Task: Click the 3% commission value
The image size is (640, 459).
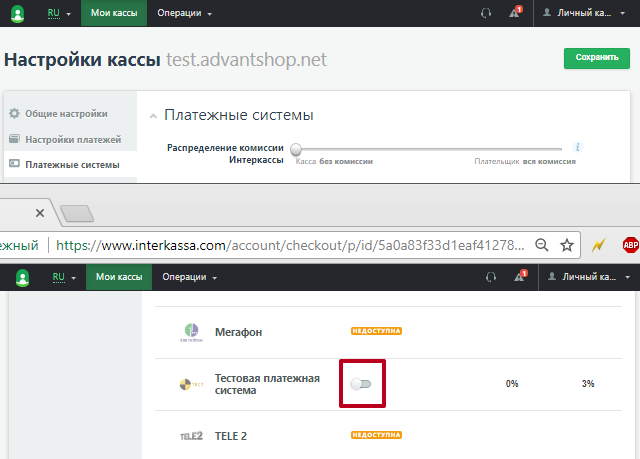Action: click(588, 384)
